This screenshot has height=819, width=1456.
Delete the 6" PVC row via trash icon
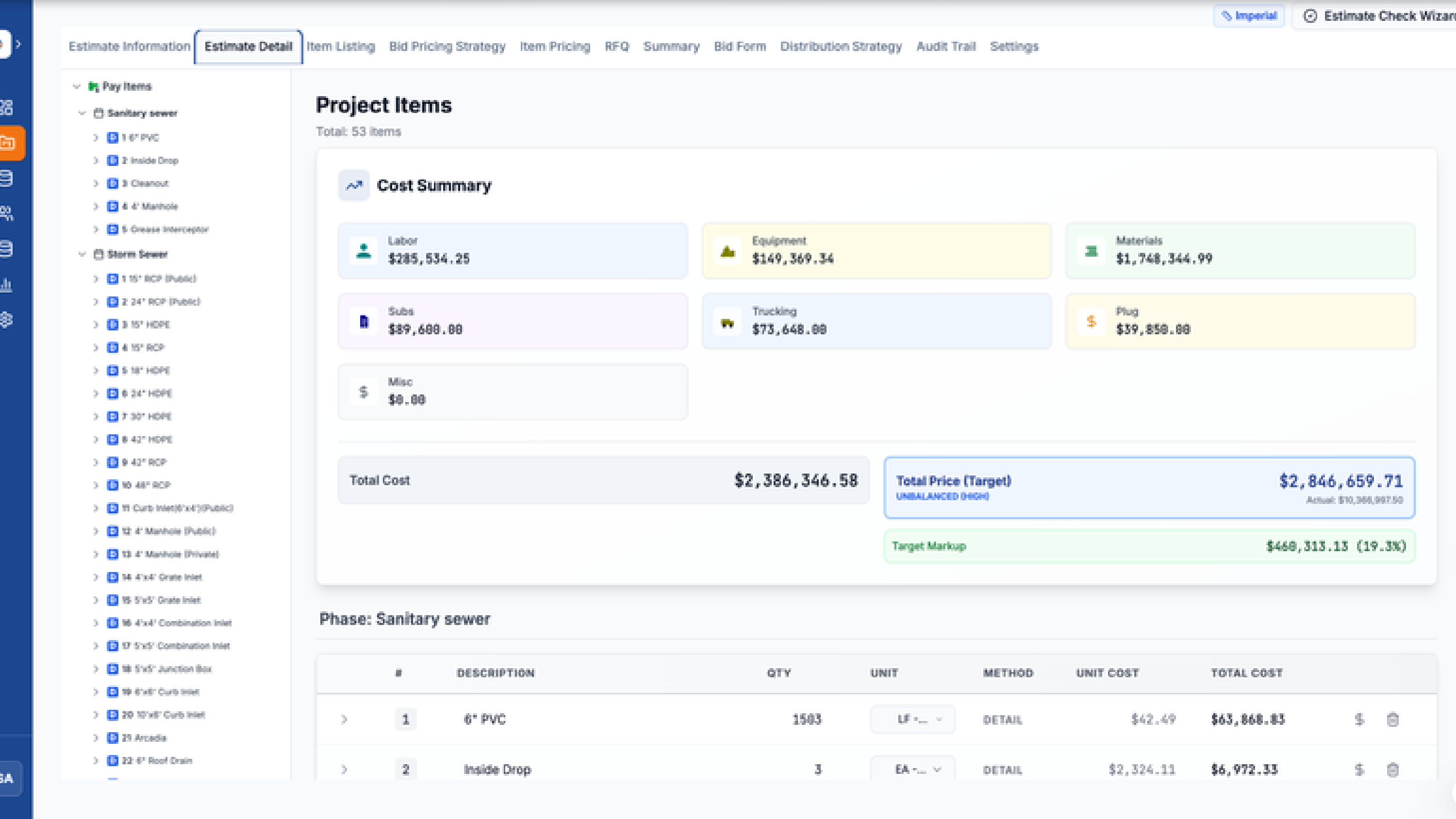click(x=1393, y=720)
